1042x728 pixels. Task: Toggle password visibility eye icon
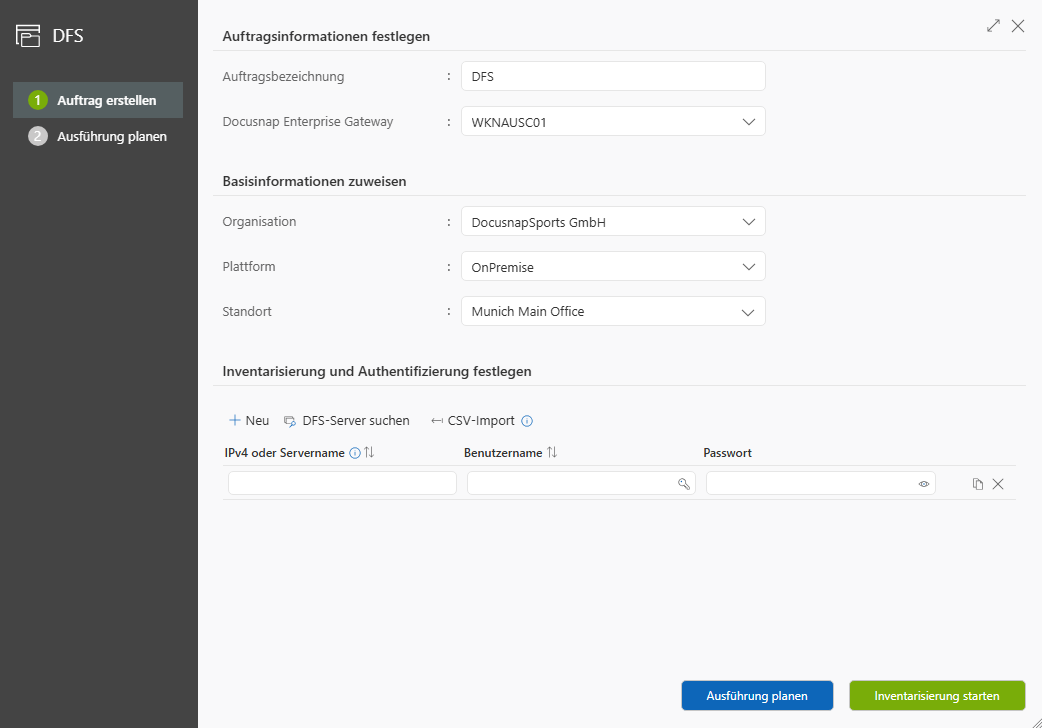[x=924, y=484]
